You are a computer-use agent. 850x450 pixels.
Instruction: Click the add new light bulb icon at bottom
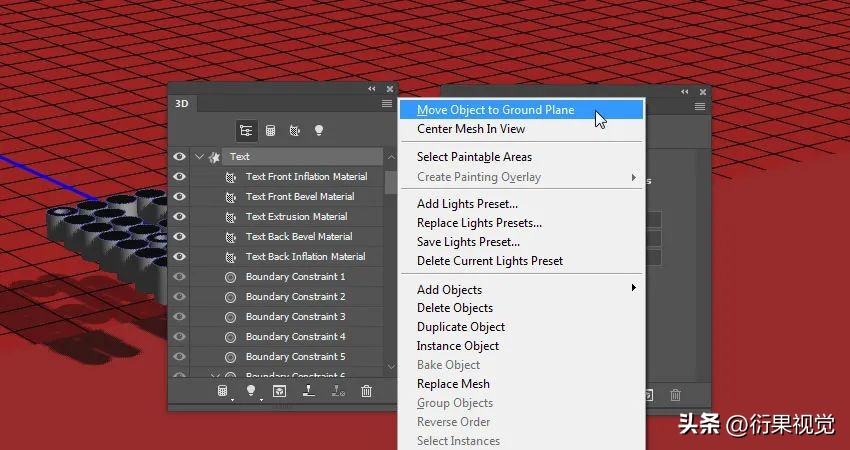[250, 391]
